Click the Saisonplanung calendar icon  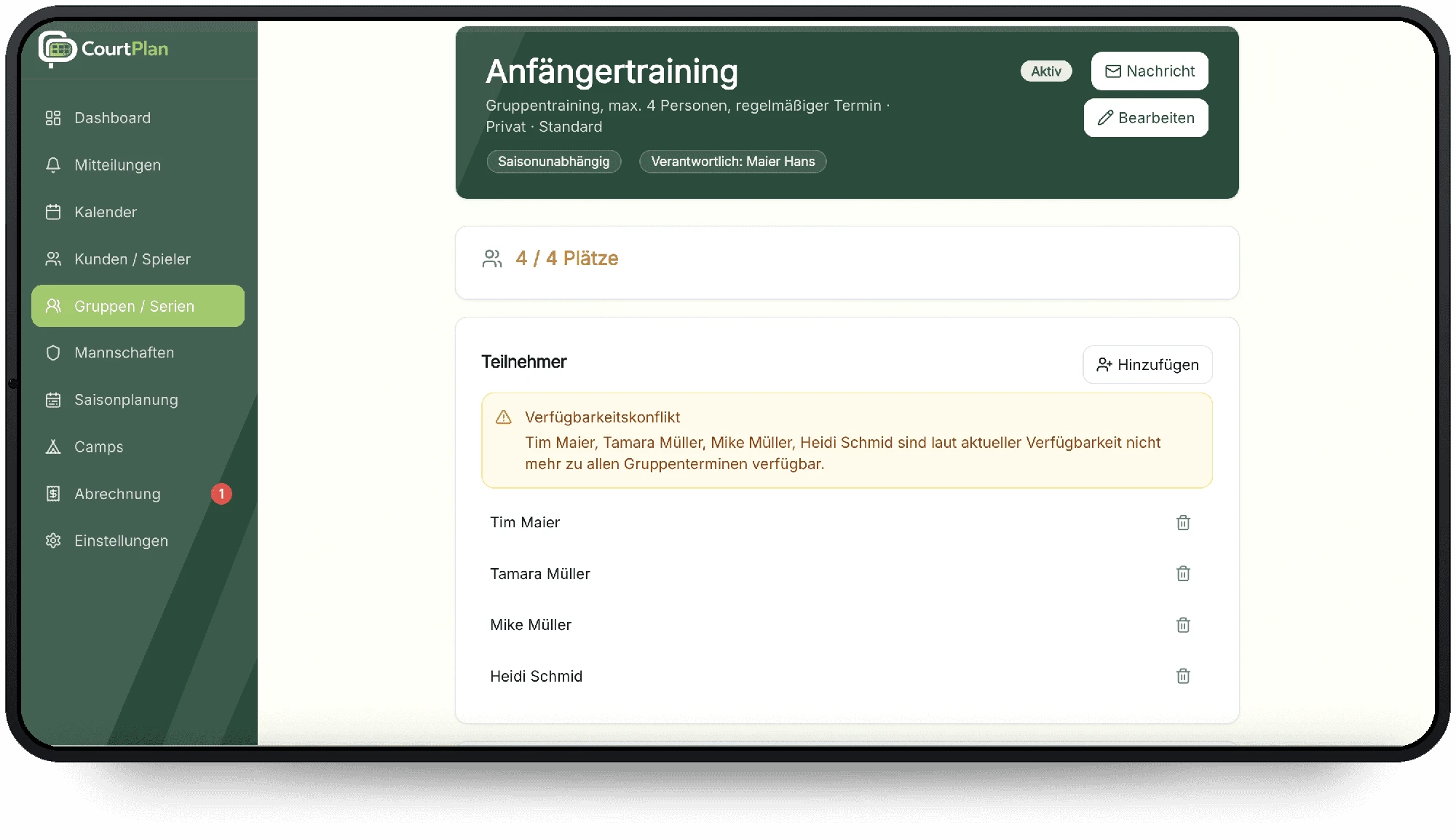point(53,400)
